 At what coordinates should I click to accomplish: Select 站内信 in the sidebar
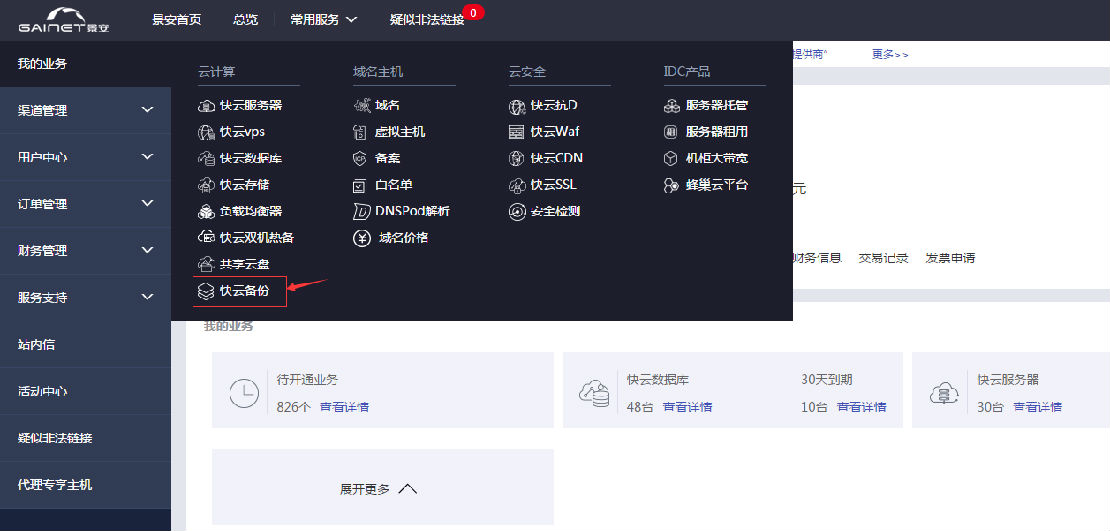37,344
